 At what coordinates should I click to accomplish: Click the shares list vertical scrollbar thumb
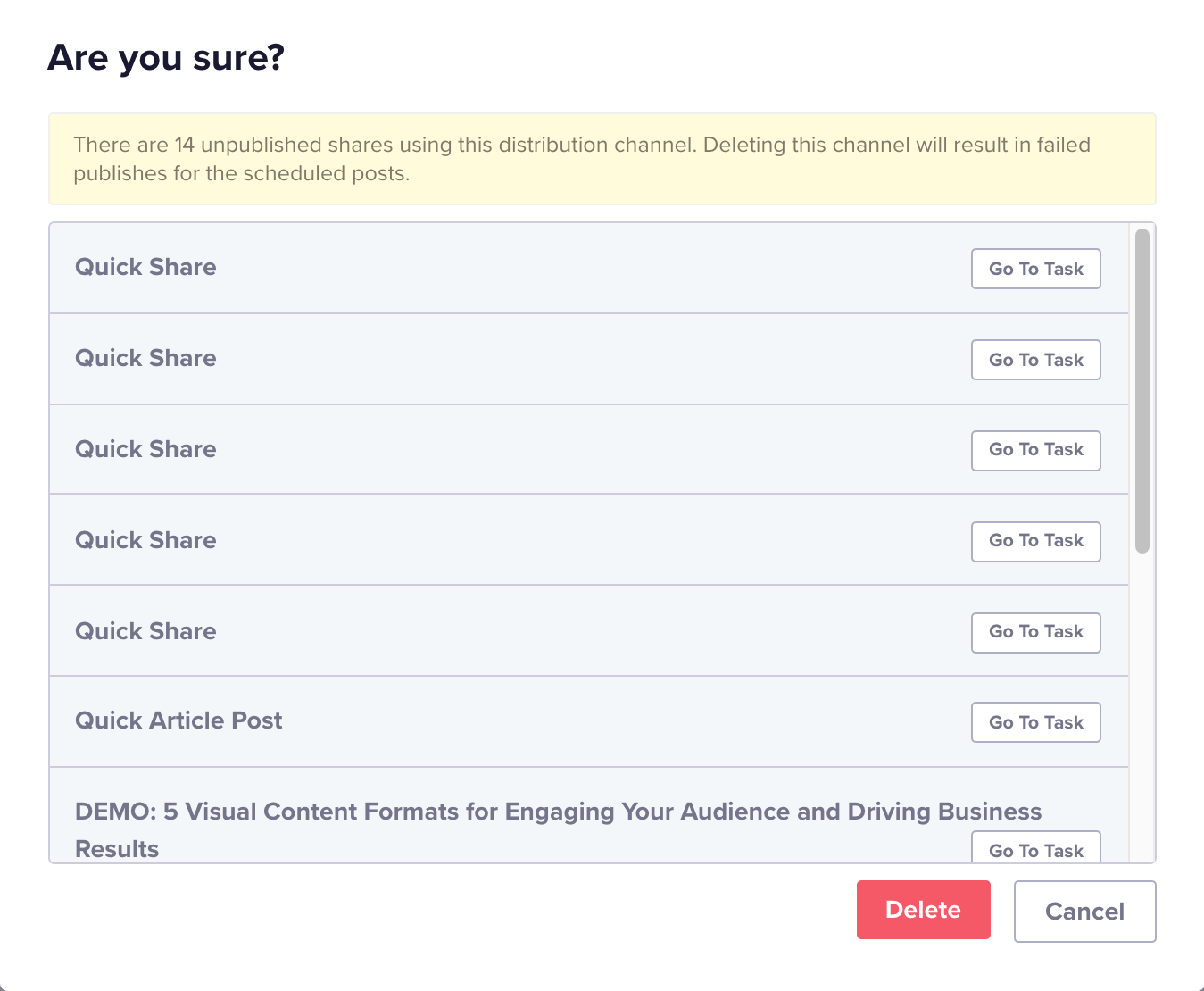click(1142, 391)
